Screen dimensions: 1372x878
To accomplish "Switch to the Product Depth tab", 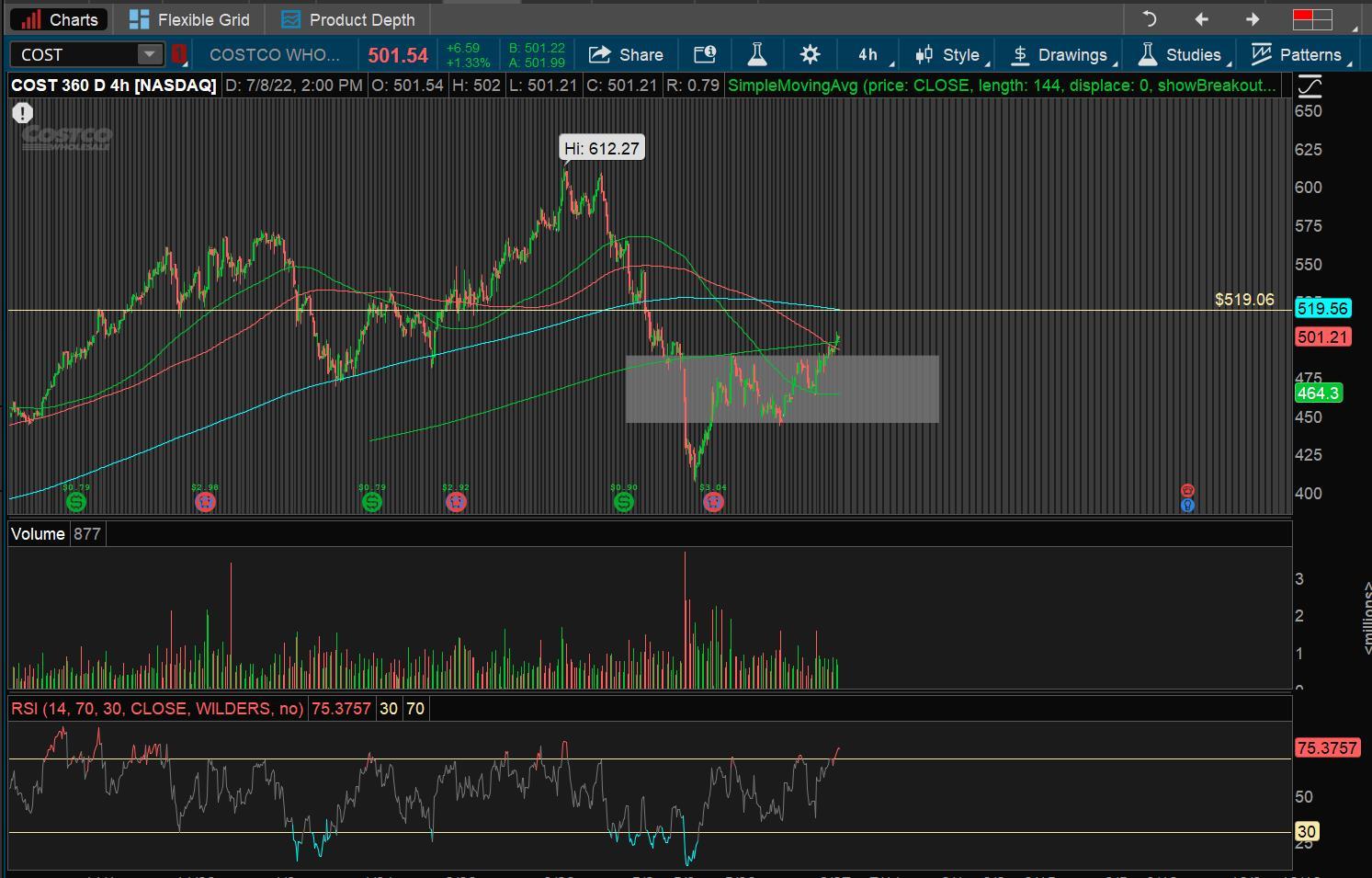I will point(348,19).
